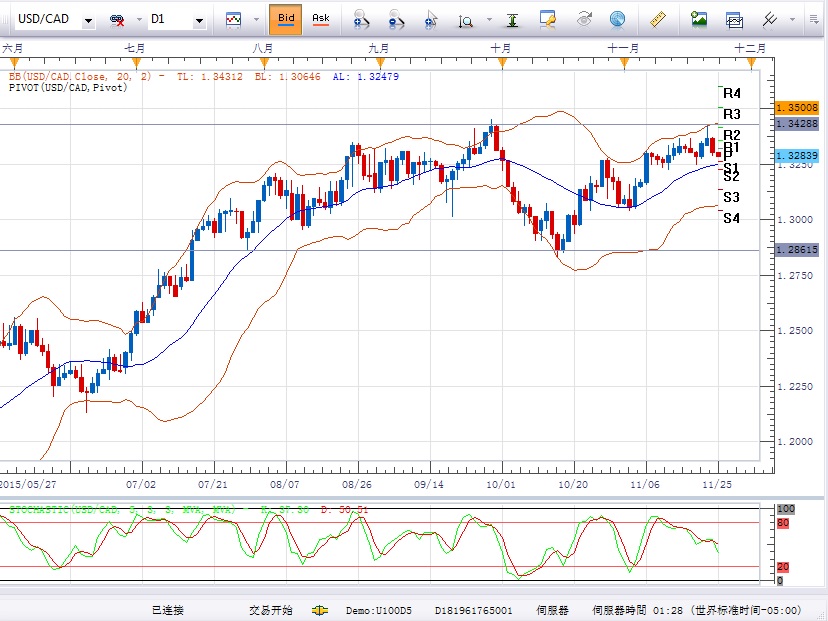Click the TL: 1.34312 value
828x621 pixels.
click(x=210, y=77)
